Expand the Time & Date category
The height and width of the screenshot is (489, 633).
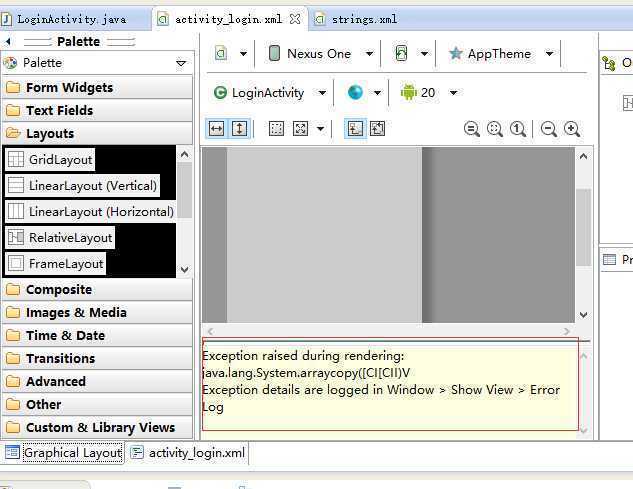(x=97, y=335)
